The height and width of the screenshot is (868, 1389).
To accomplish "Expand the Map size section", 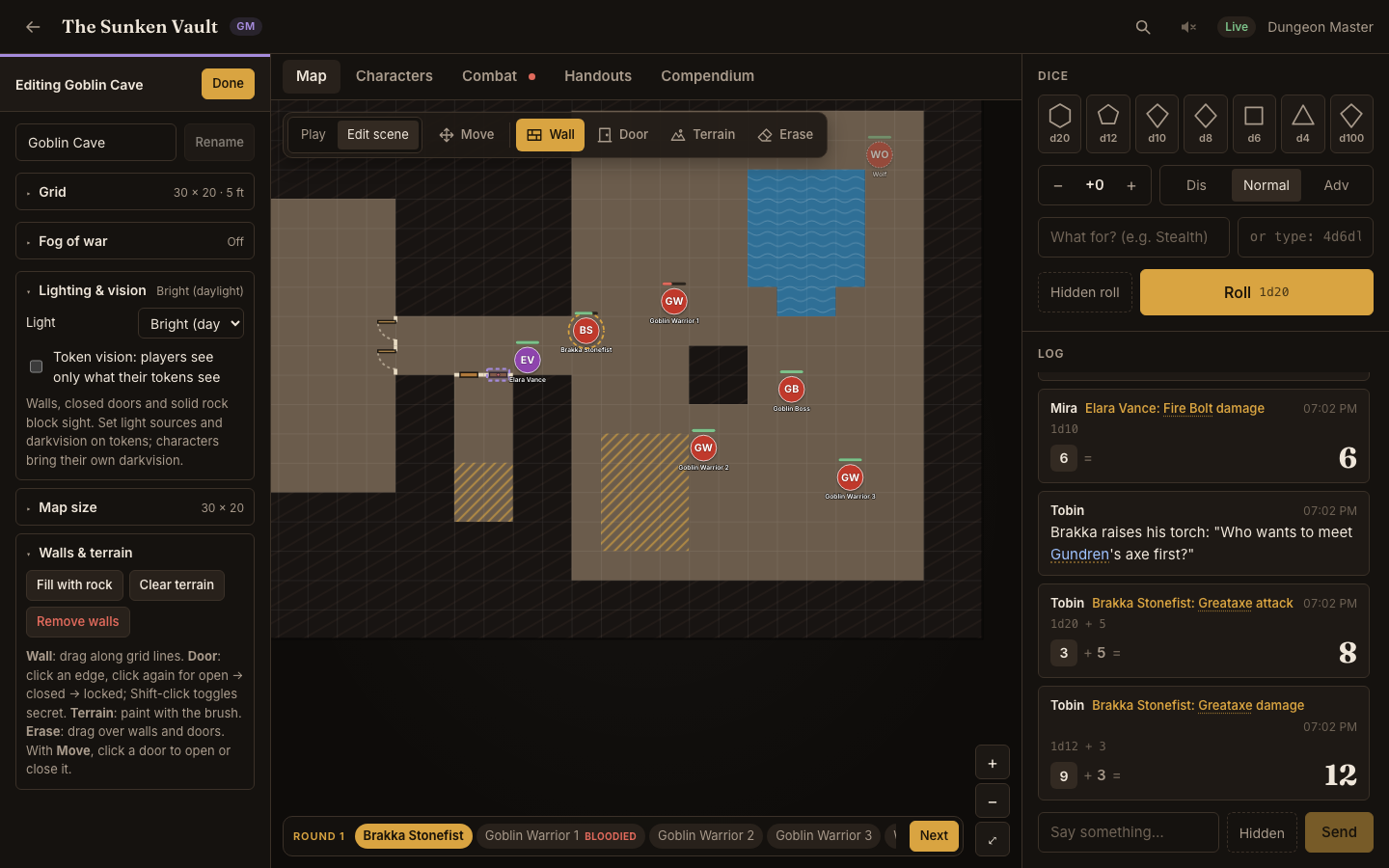I will (x=135, y=507).
